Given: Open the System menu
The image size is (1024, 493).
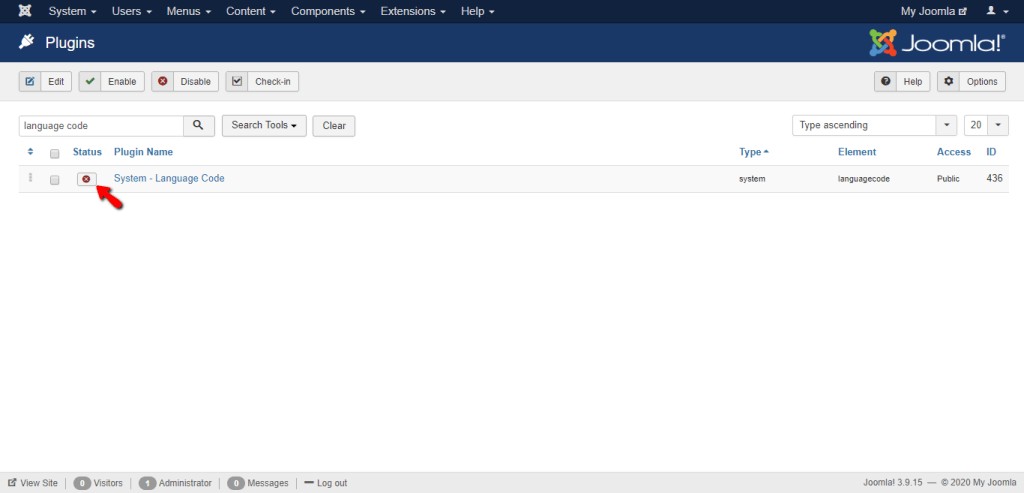Looking at the screenshot, I should pyautogui.click(x=72, y=11).
